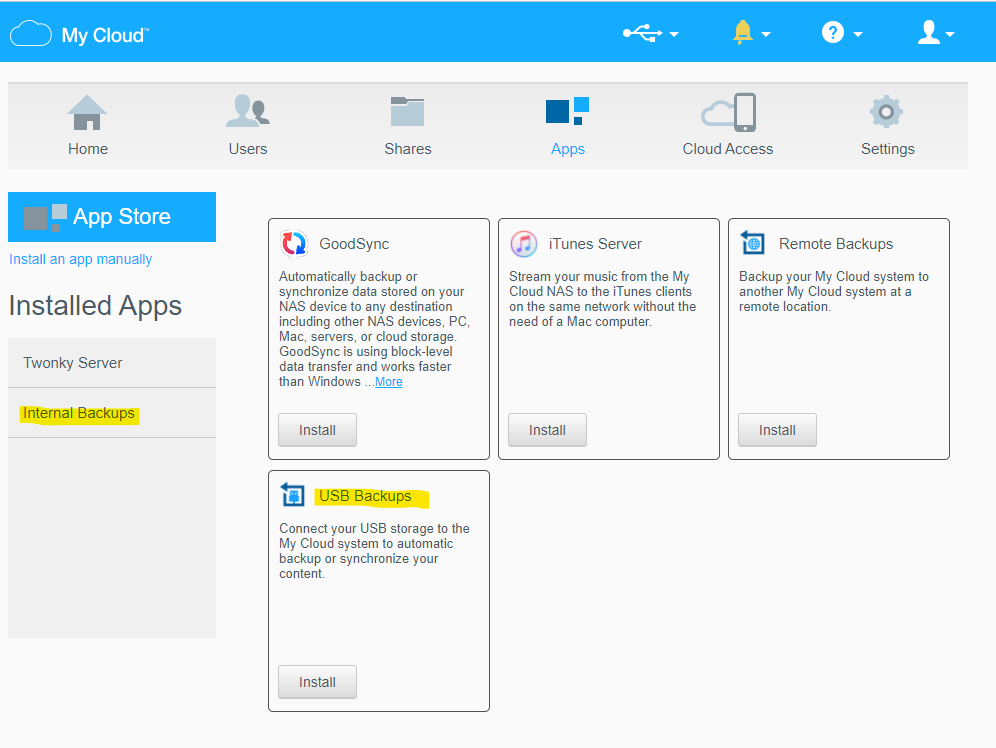Click the App Store squares icon
Image resolution: width=996 pixels, height=748 pixels.
tap(45, 218)
